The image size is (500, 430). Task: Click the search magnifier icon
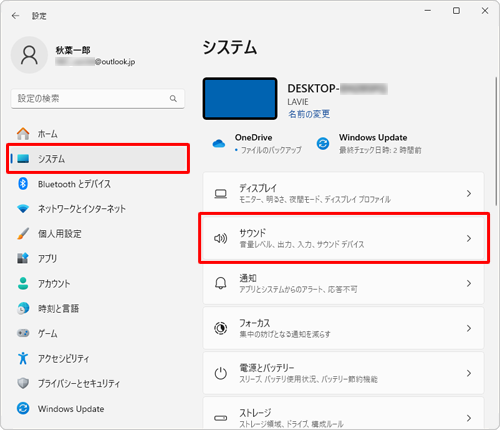(x=173, y=99)
